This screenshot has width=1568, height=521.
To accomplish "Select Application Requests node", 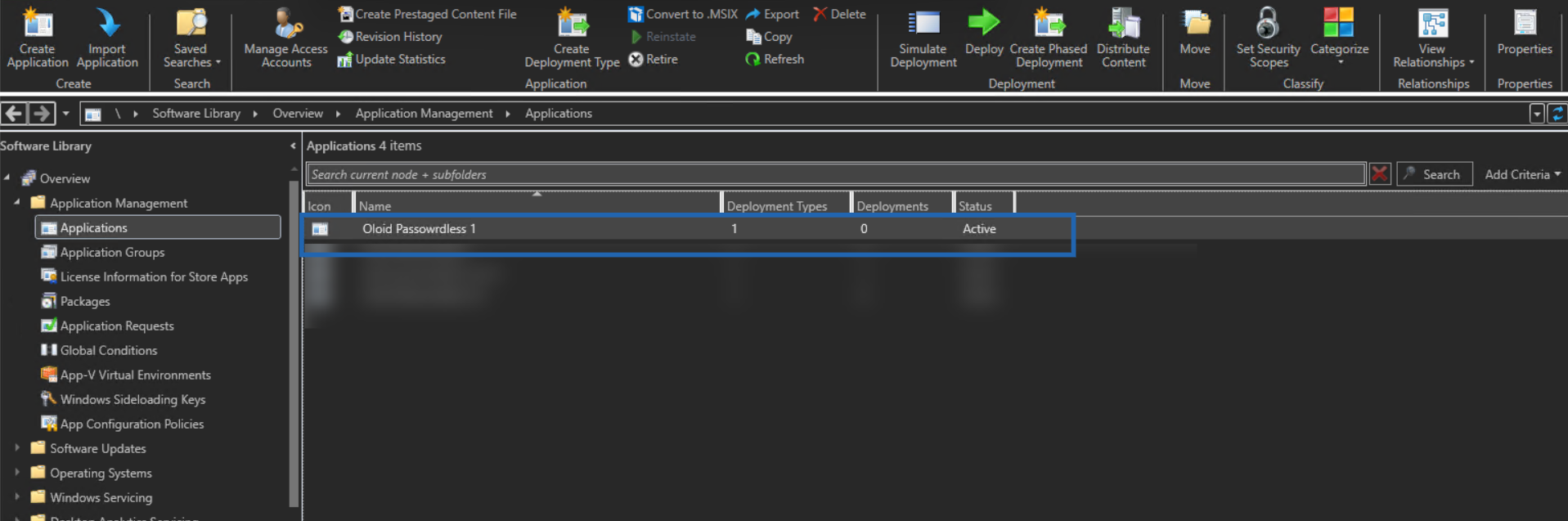I will (x=117, y=326).
